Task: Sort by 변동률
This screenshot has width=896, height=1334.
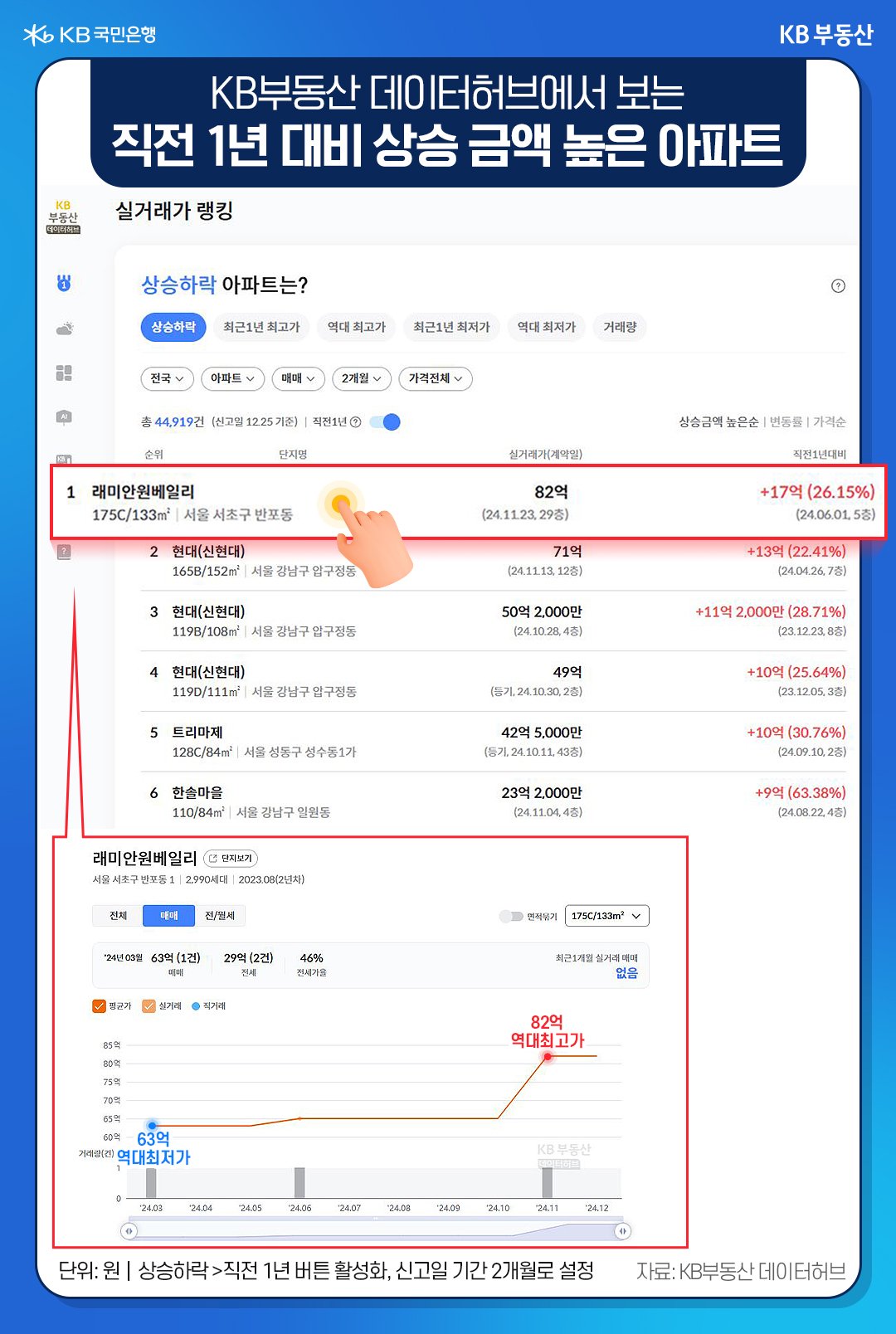Action: click(786, 422)
